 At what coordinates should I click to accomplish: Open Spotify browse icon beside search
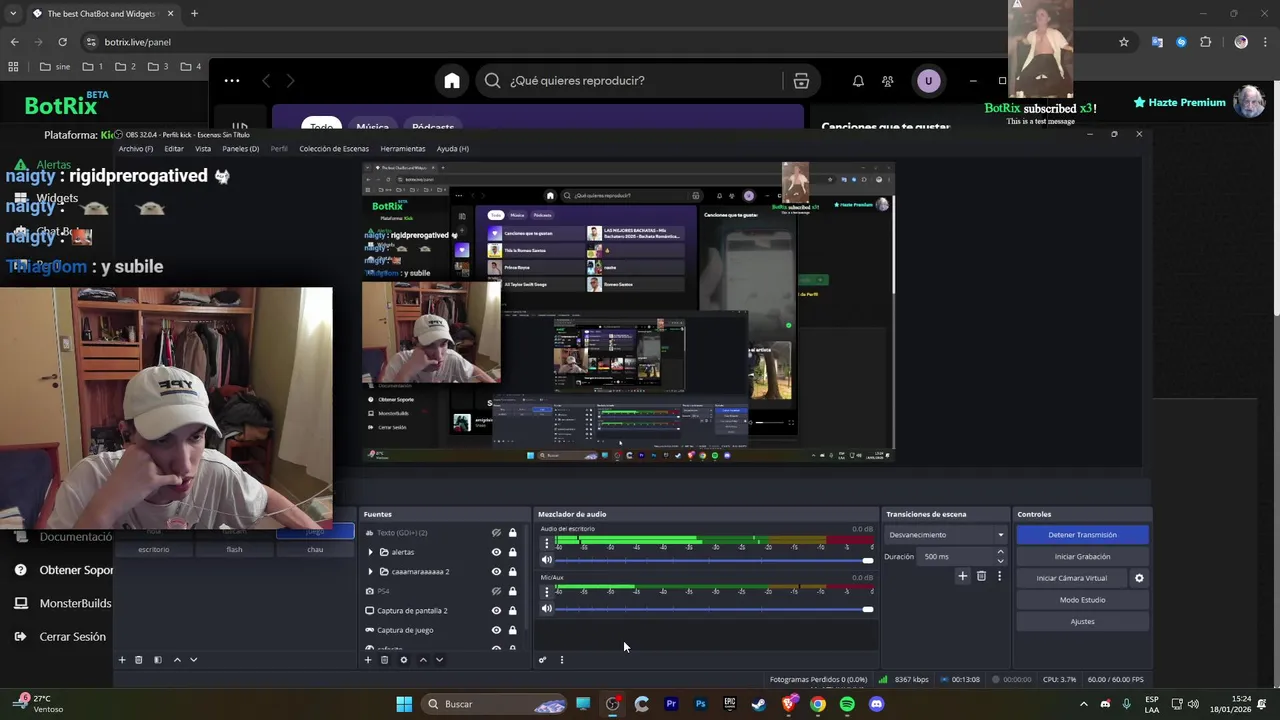tap(801, 81)
